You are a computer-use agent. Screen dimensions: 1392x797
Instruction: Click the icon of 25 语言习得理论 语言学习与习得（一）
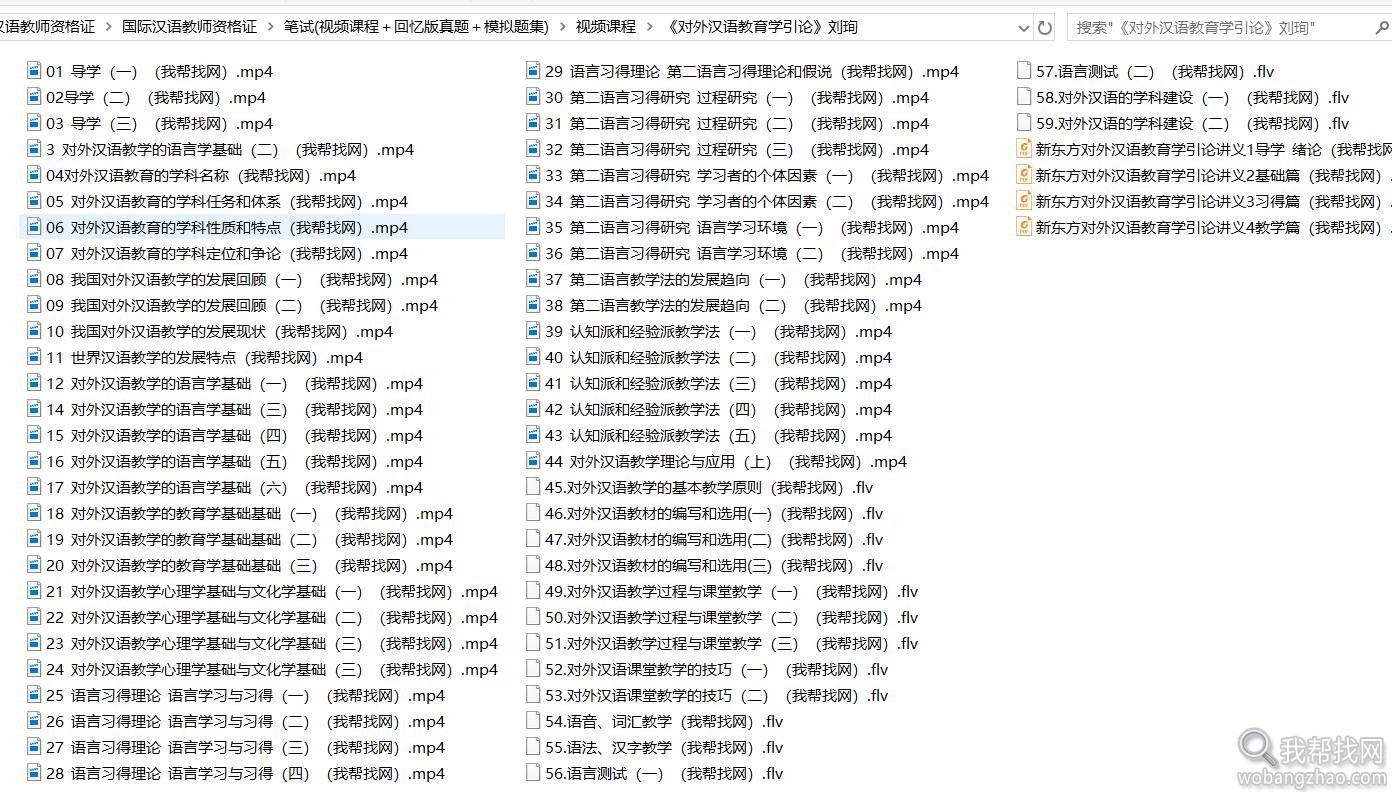pos(34,695)
